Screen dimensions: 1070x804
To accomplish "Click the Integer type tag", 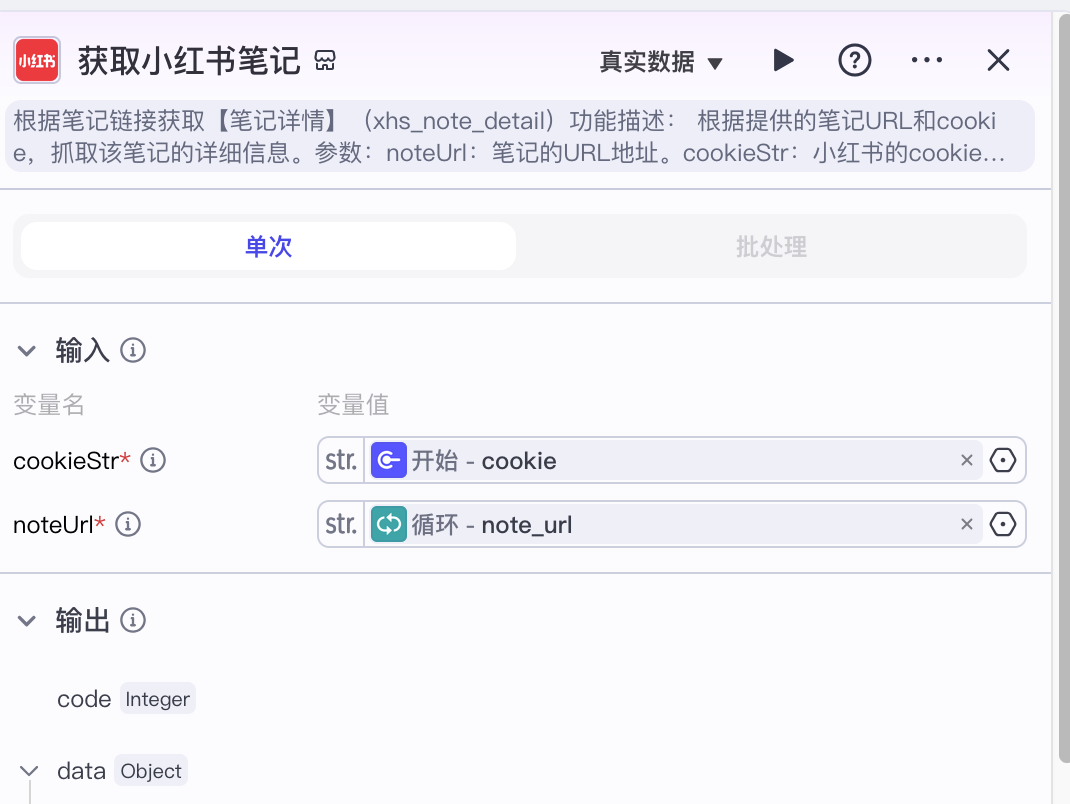I will coord(158,699).
